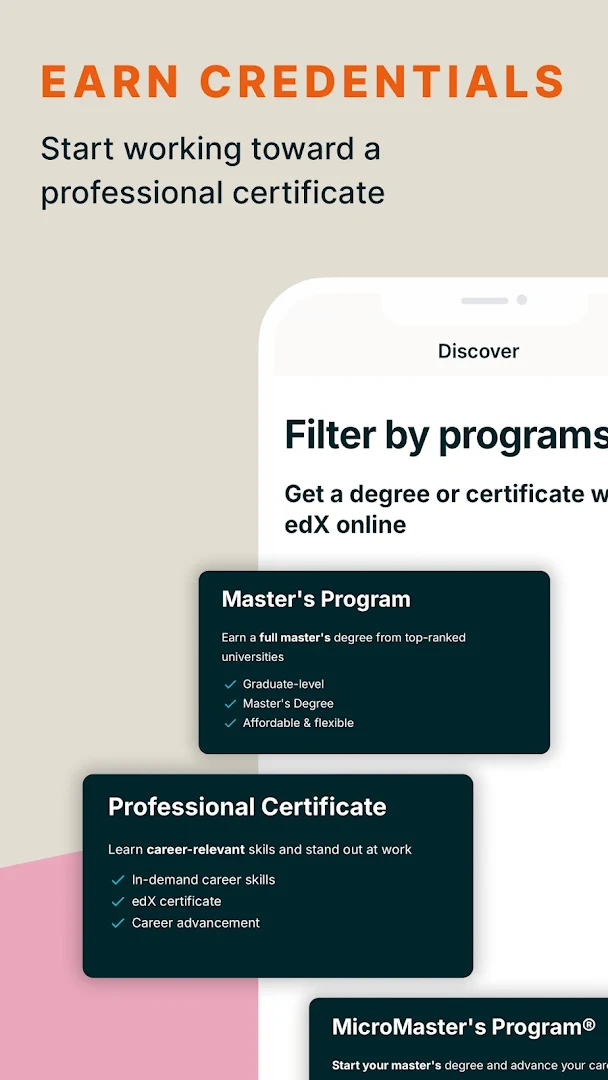The image size is (608, 1080).
Task: Click the 'EARN CREDENTIALS' orange headline
Action: 303,81
